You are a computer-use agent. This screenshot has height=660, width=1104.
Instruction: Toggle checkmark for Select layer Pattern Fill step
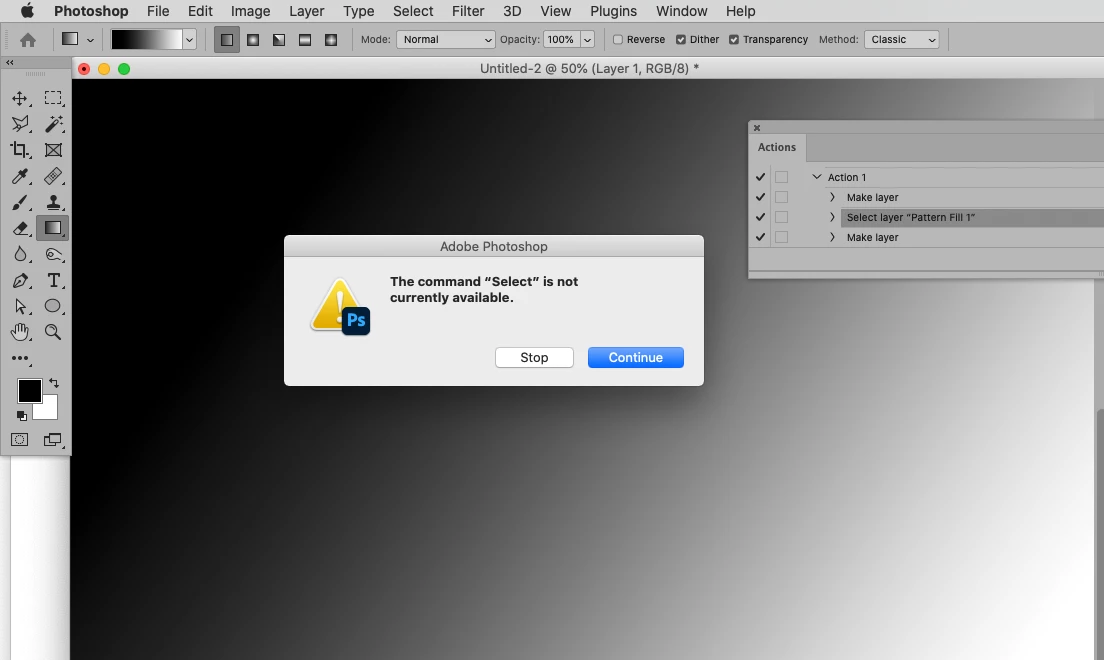(760, 217)
